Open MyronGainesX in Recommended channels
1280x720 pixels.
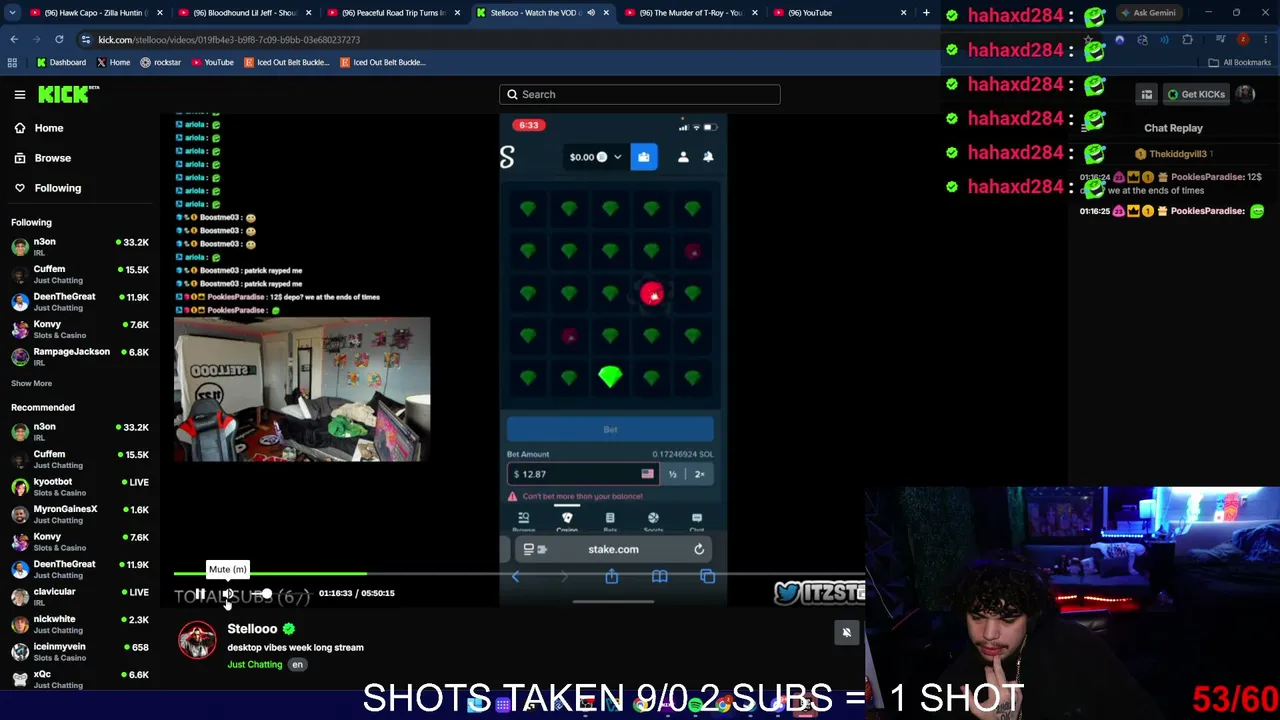[x=80, y=514]
